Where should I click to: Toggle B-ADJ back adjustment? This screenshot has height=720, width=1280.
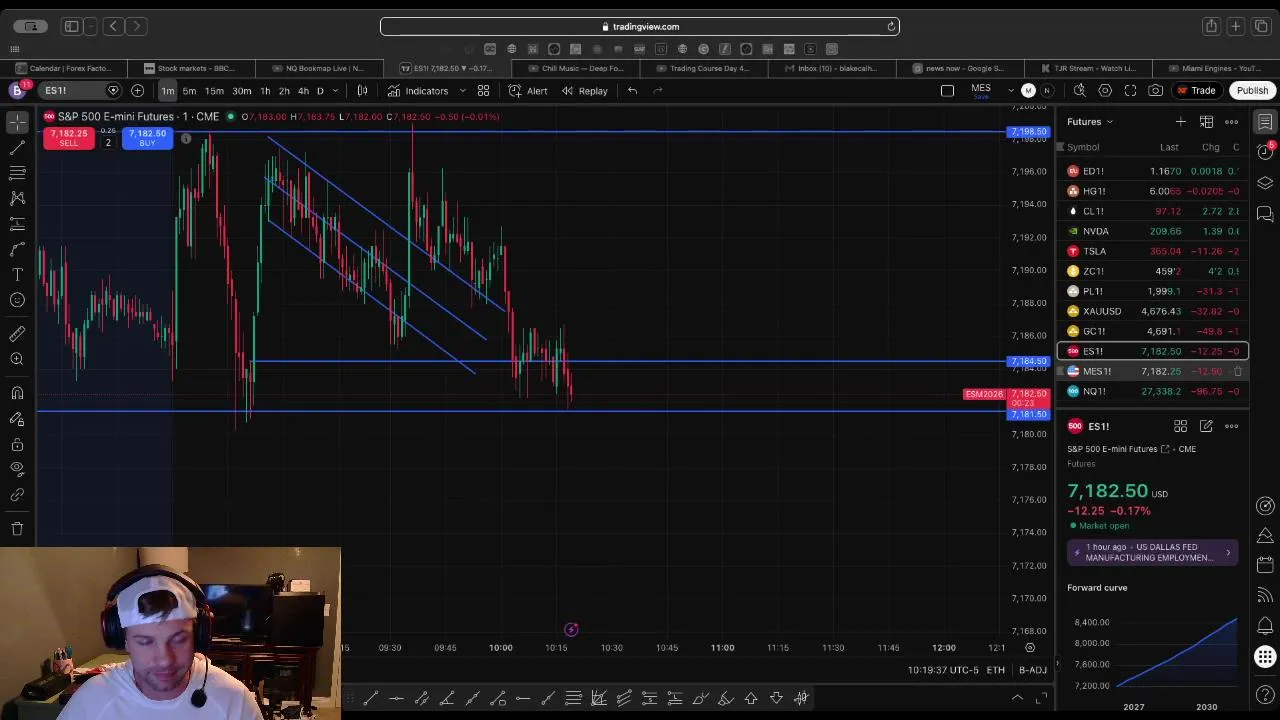coord(1033,670)
